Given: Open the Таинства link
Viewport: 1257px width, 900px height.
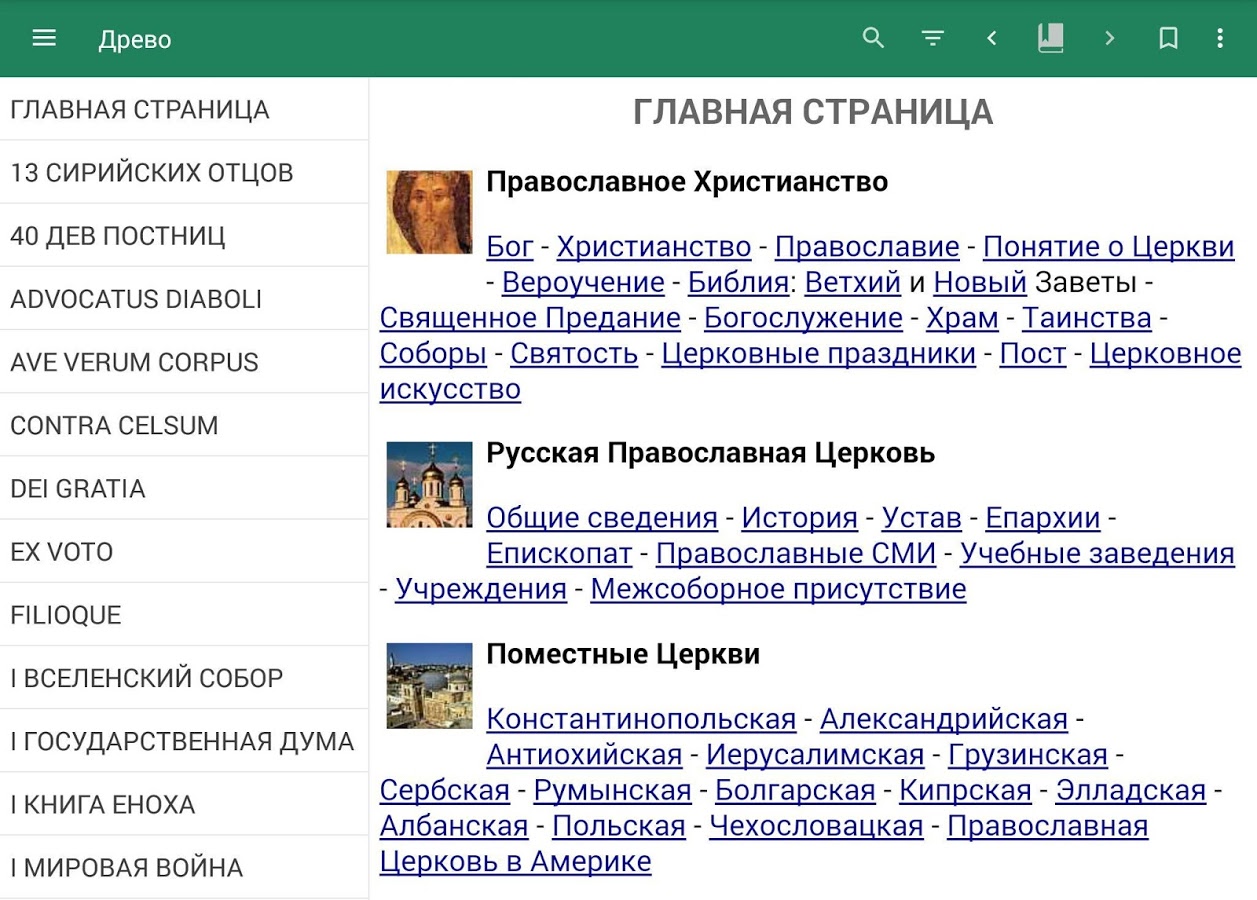Looking at the screenshot, I should (x=1087, y=318).
